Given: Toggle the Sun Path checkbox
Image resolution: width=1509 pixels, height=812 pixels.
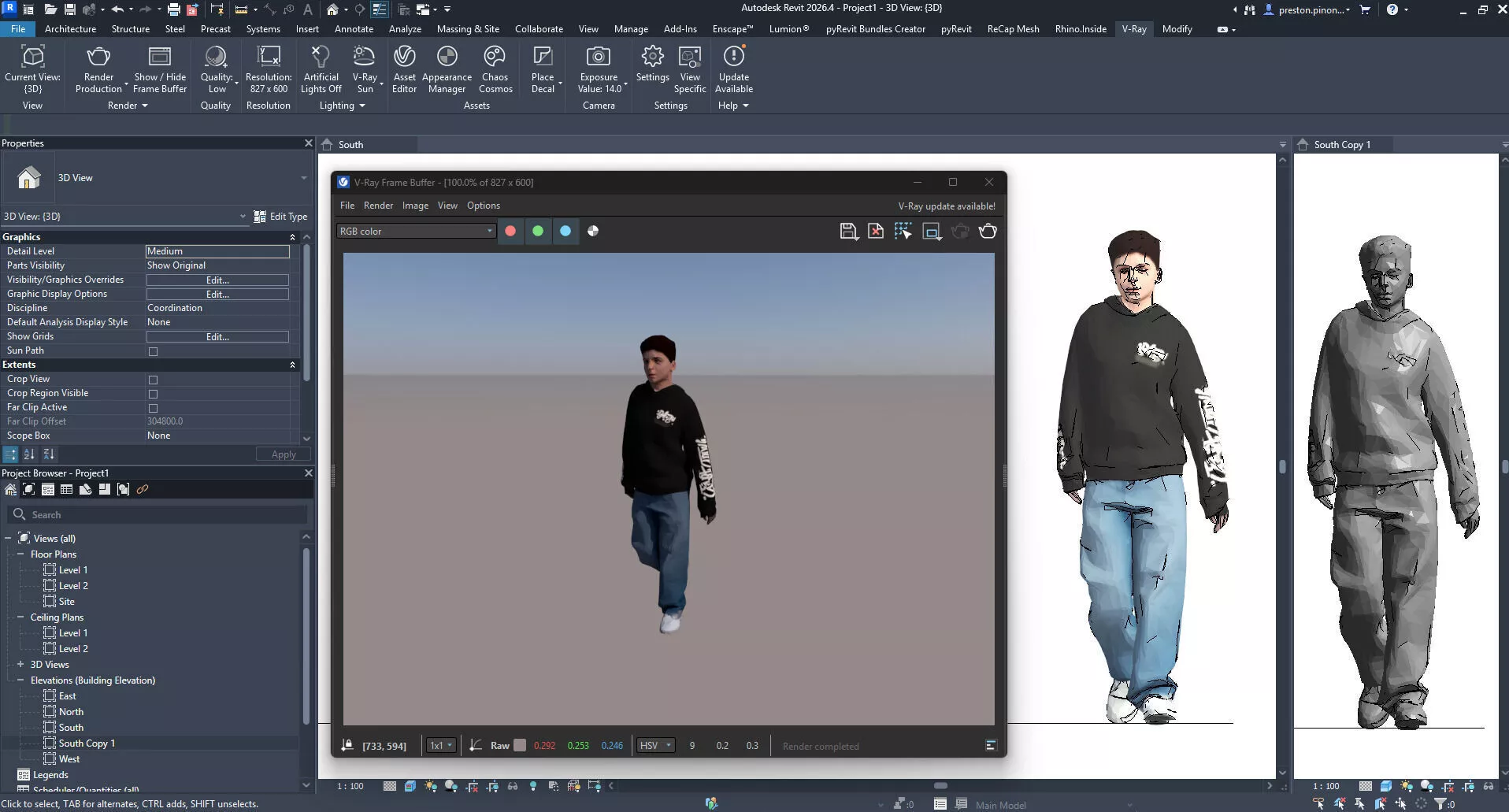Looking at the screenshot, I should [153, 351].
